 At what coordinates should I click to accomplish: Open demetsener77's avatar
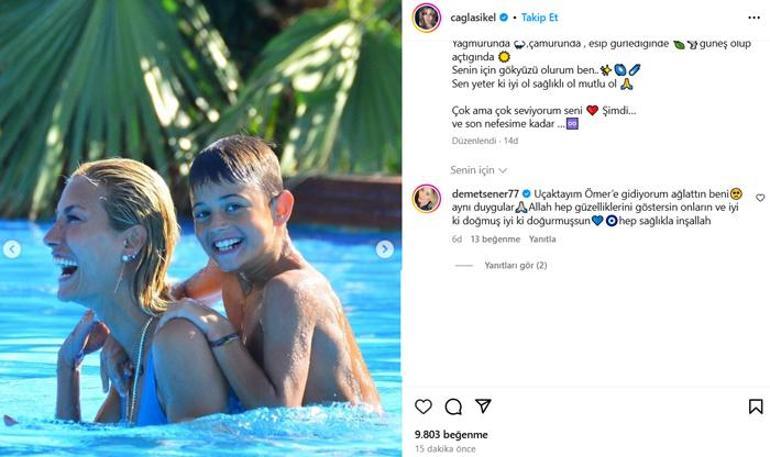[x=427, y=198]
